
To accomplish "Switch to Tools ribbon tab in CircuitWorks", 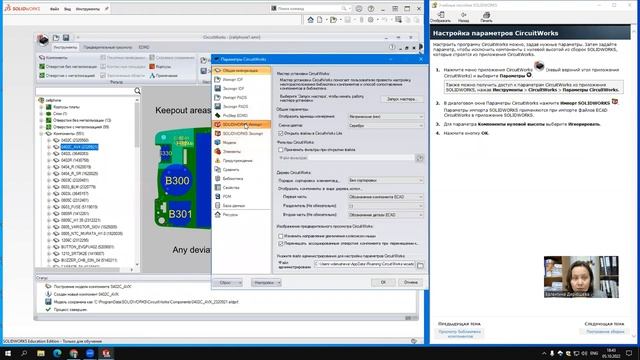I will pos(65,47).
